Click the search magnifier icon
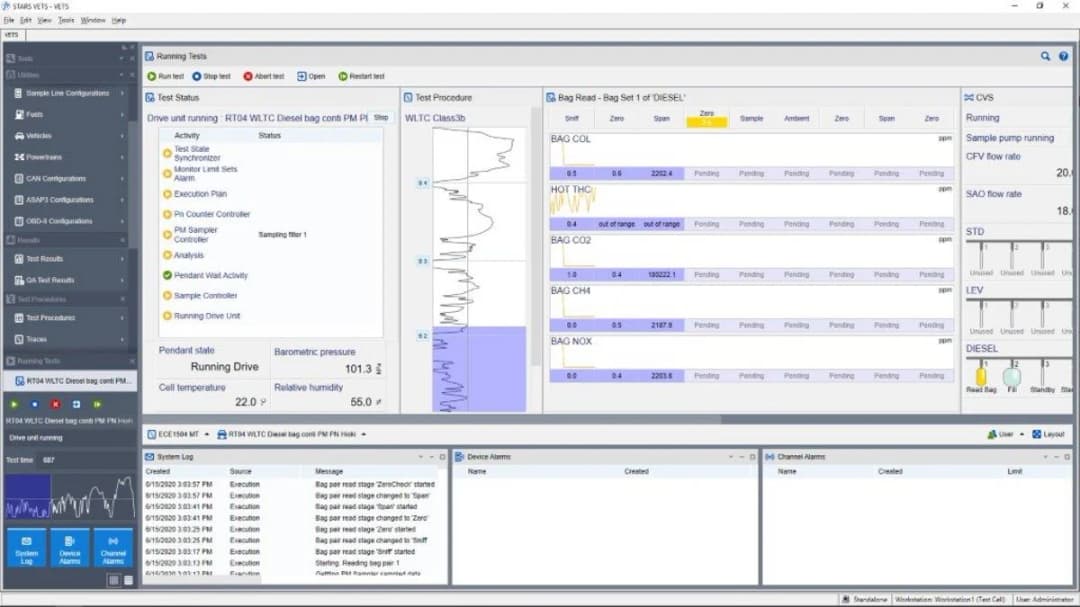The height and width of the screenshot is (607, 1080). point(1045,56)
